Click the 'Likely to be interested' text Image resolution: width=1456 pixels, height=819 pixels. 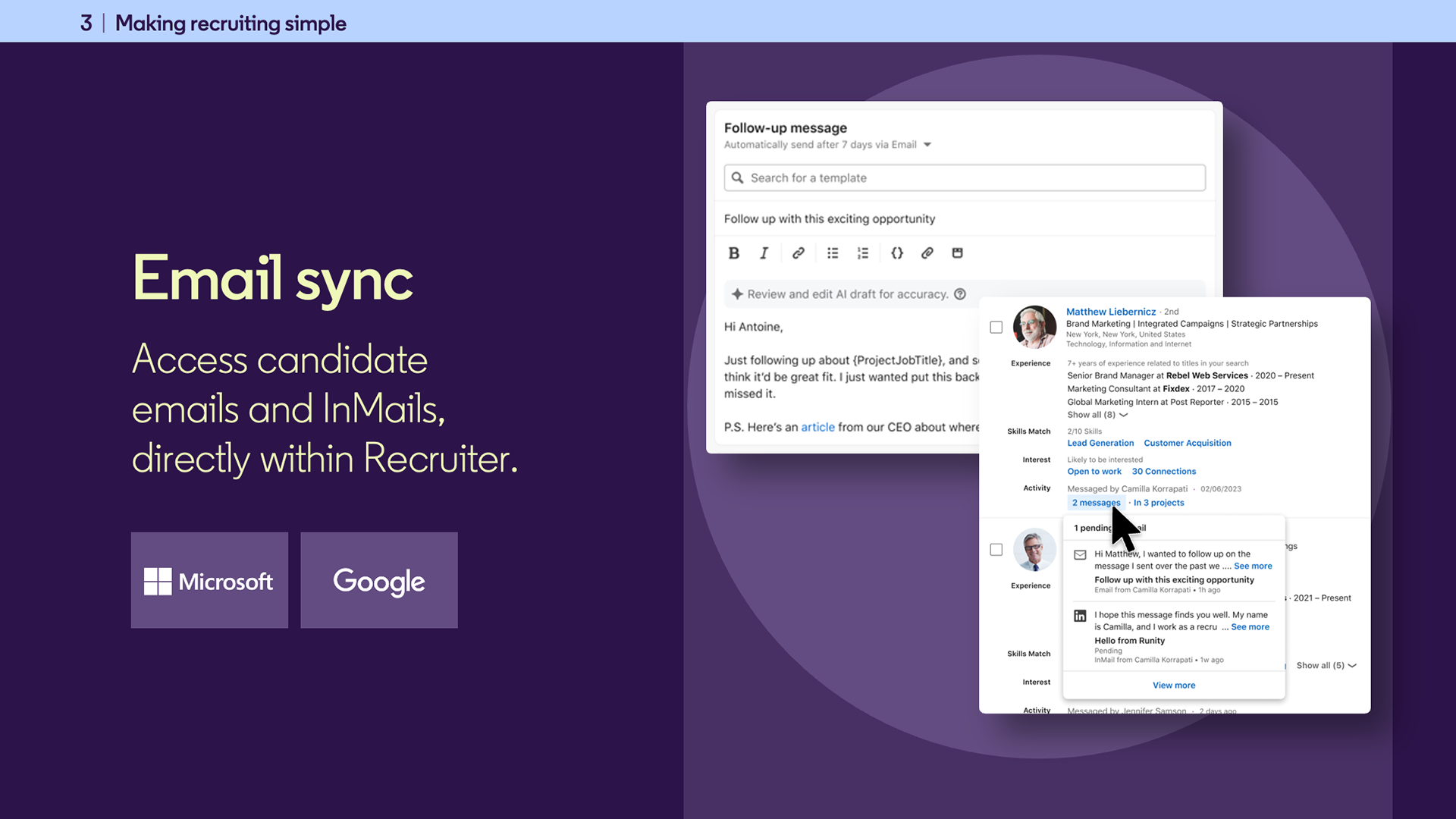click(1104, 460)
